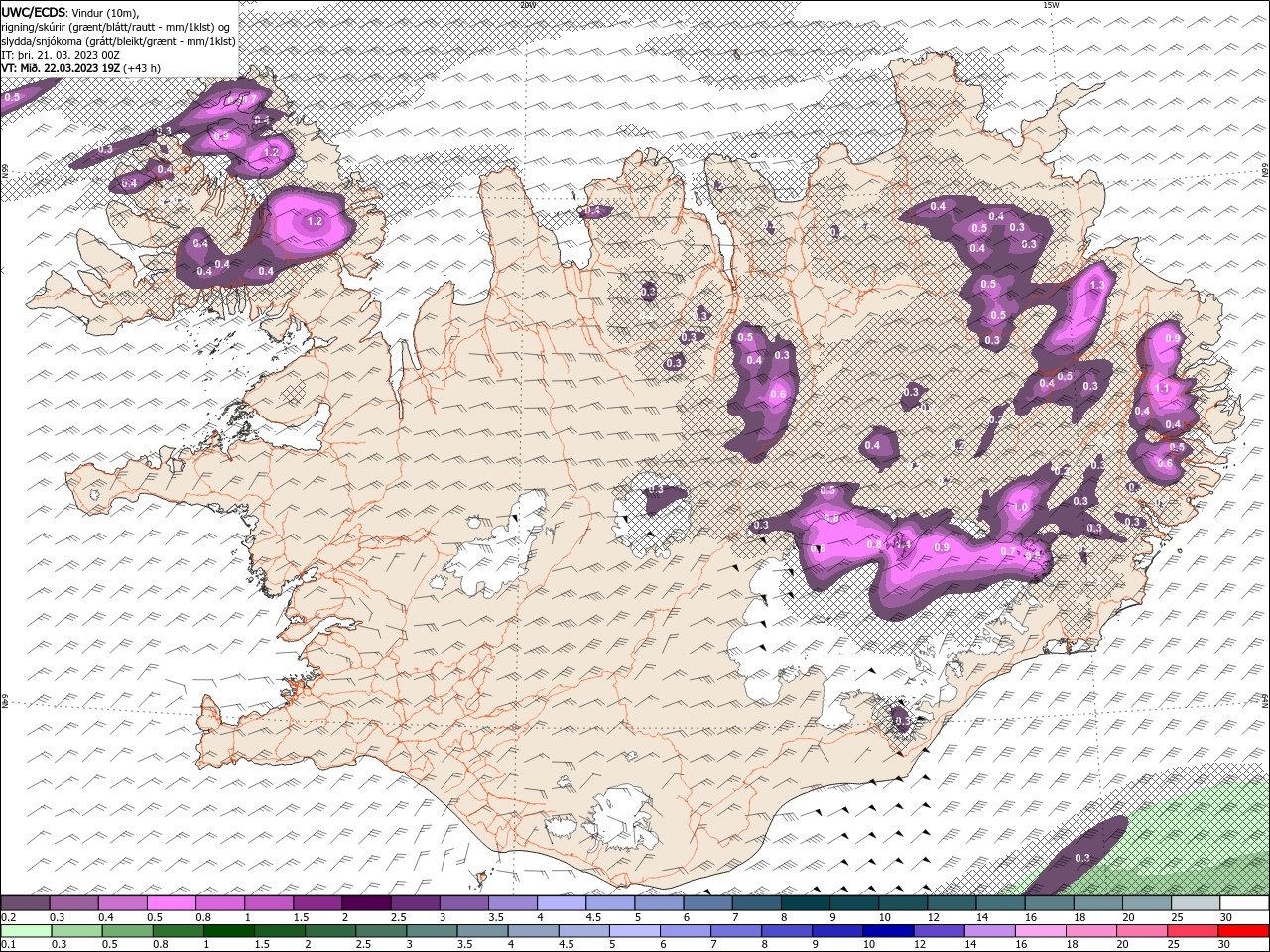Image resolution: width=1270 pixels, height=952 pixels.
Task: Click the 'slydda/snjókoma' description line
Action: (x=119, y=41)
